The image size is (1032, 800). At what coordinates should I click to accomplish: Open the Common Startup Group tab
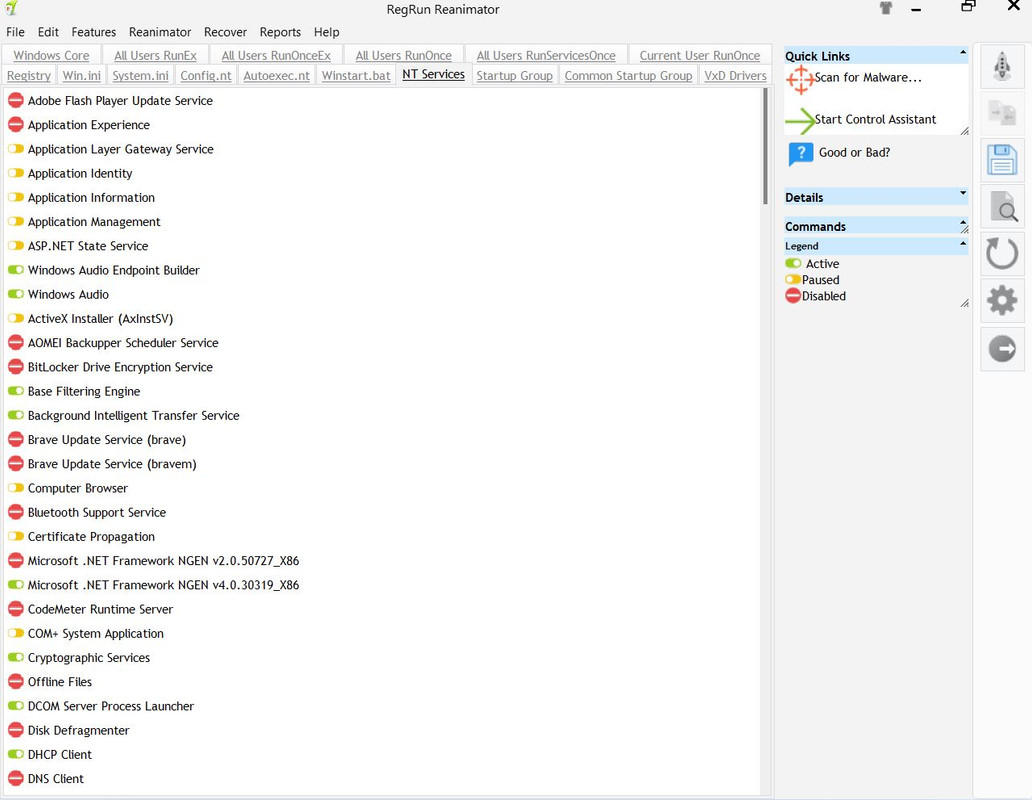629,76
